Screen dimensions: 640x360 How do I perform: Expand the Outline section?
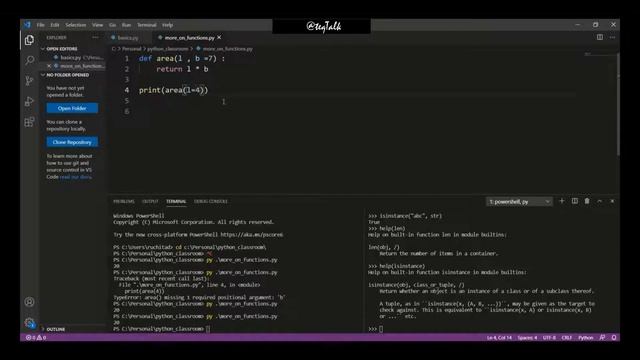point(52,329)
